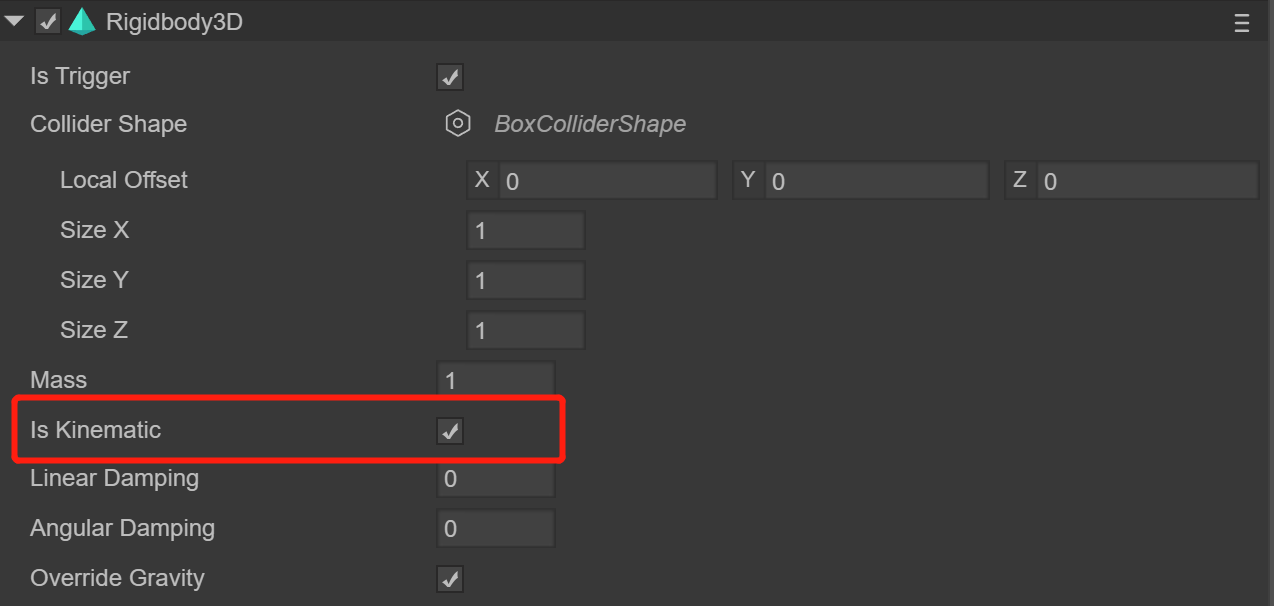Toggle the Override Gravity checkbox
Image resolution: width=1274 pixels, height=606 pixels.
(450, 579)
